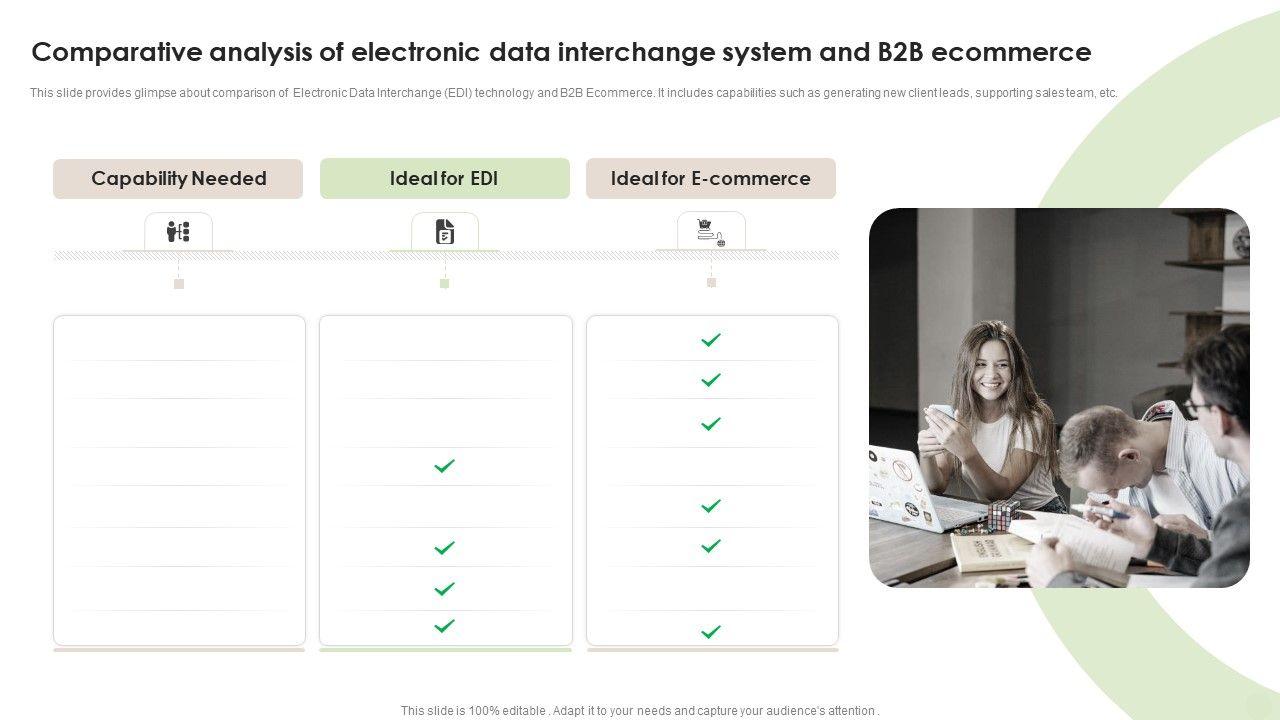Click the empty Capability Needed list box

tap(179, 480)
